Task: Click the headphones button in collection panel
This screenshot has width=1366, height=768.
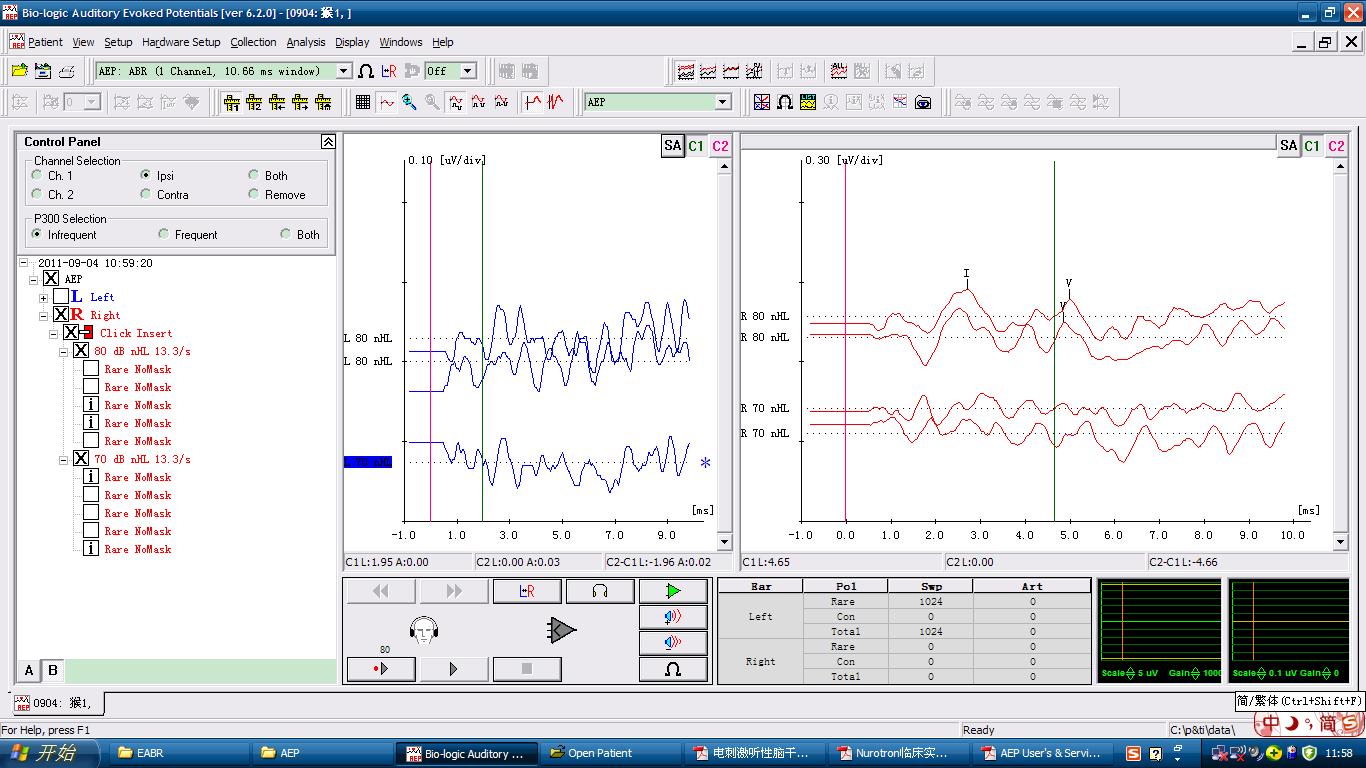Action: pyautogui.click(x=600, y=591)
